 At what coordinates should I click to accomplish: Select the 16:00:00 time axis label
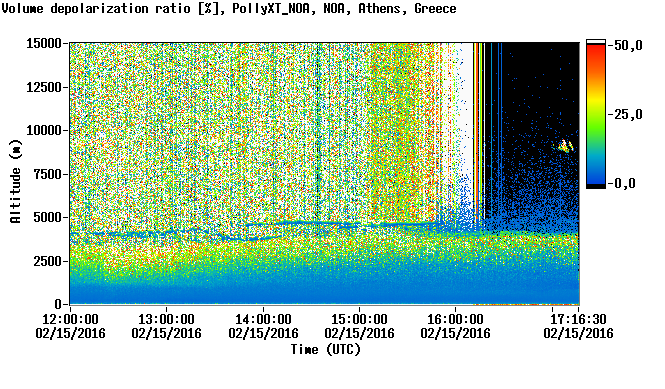(x=455, y=319)
